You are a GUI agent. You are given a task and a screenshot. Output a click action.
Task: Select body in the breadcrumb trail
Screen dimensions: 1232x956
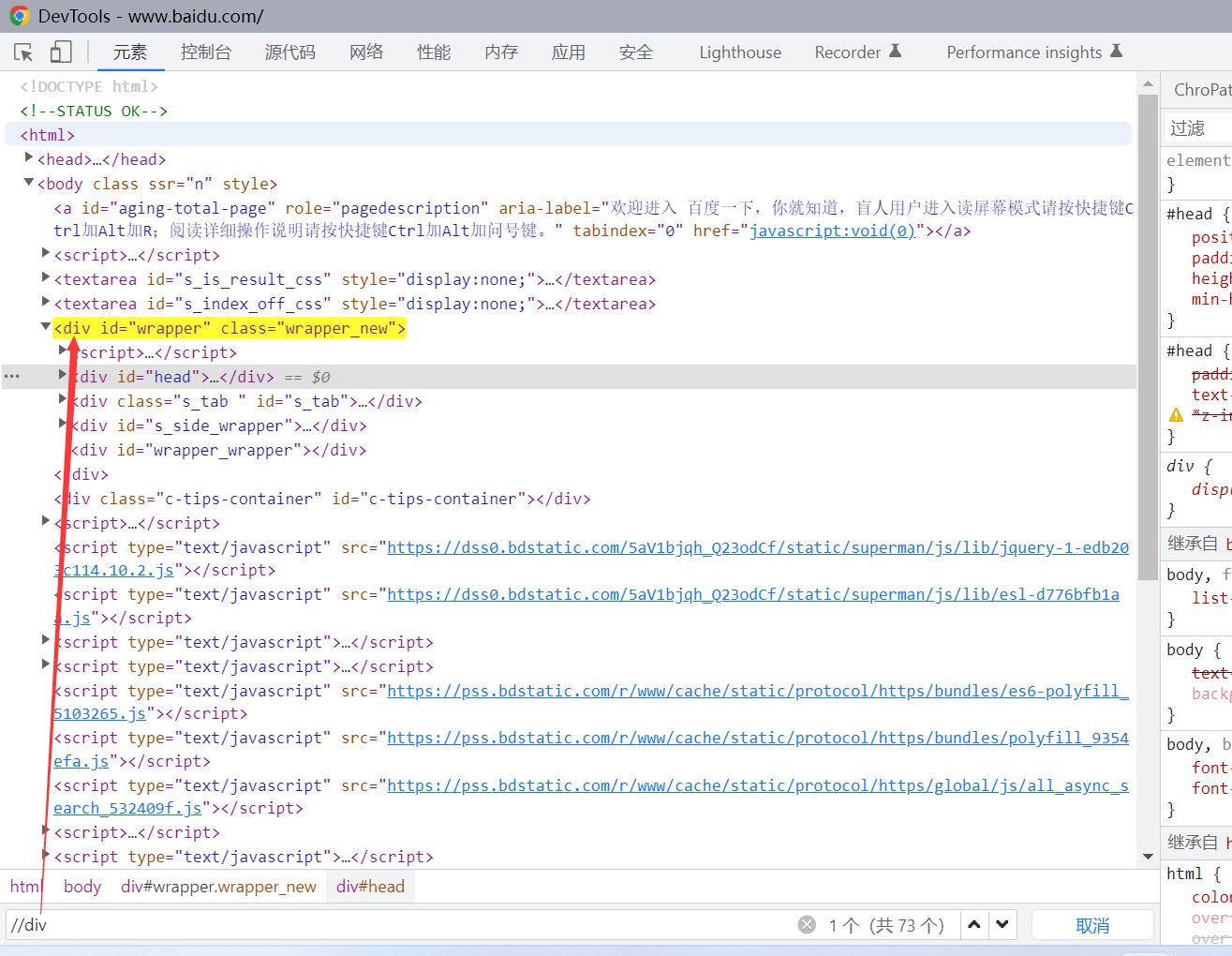pyautogui.click(x=82, y=887)
